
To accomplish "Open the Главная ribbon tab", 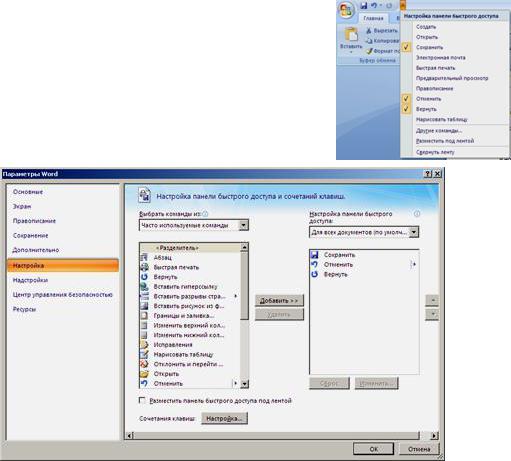I will (x=373, y=18).
